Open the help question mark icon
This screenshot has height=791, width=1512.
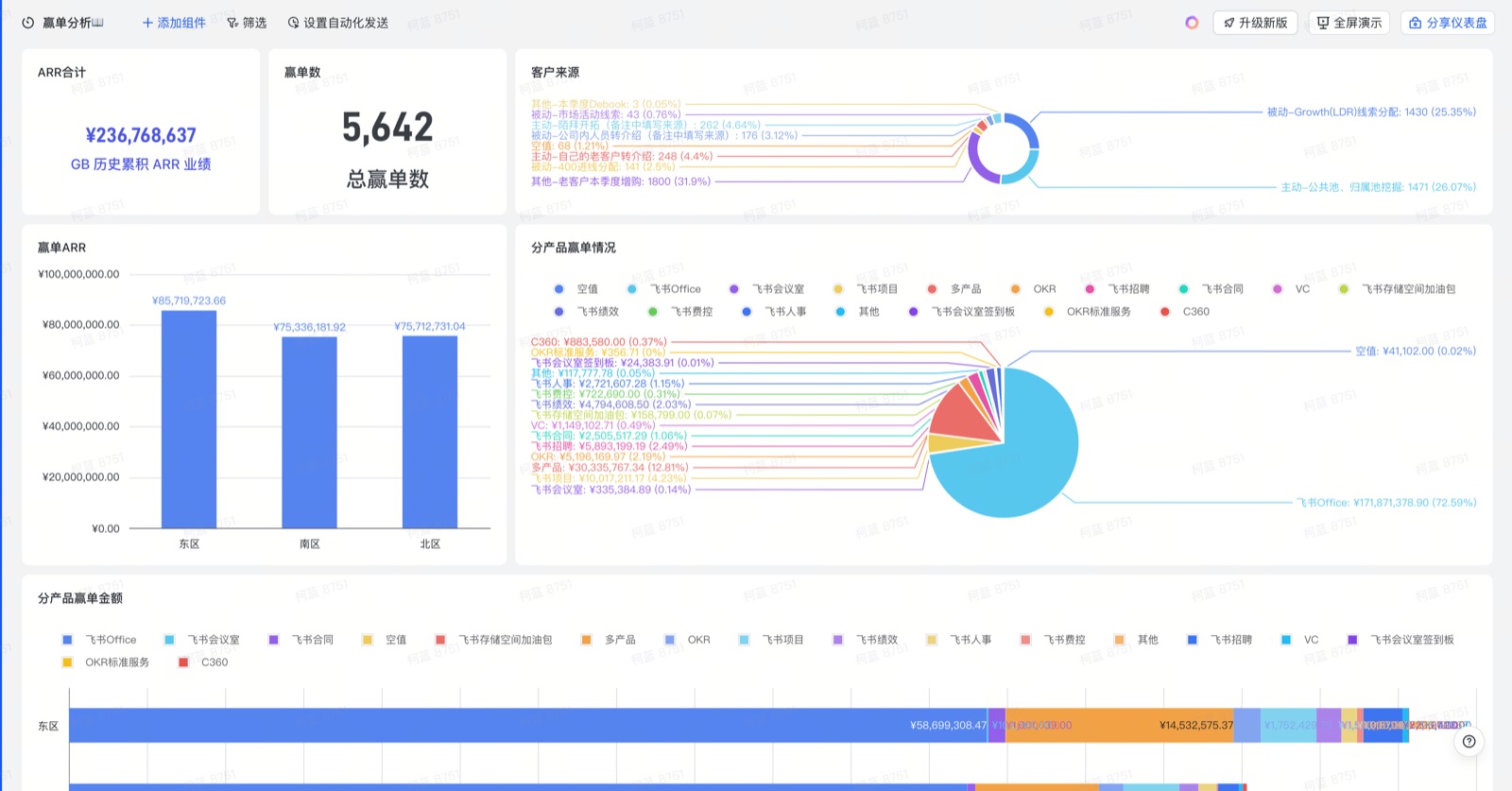pos(1469,742)
